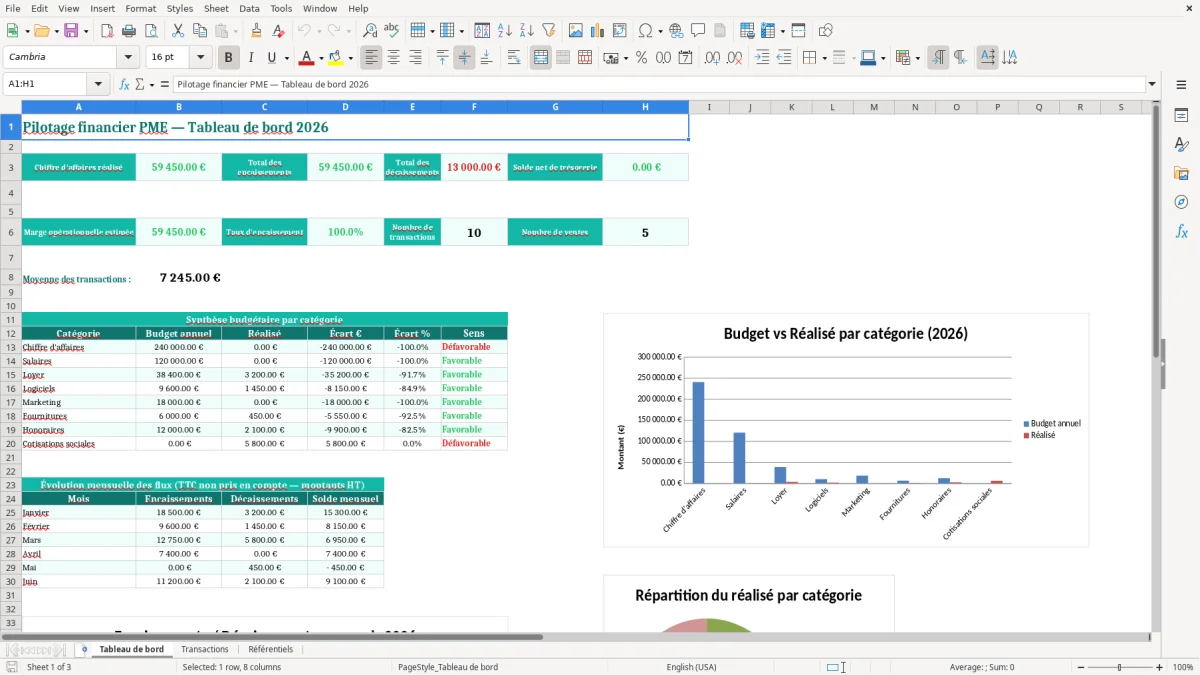
Task: Open the Sheet menu
Action: 216,8
